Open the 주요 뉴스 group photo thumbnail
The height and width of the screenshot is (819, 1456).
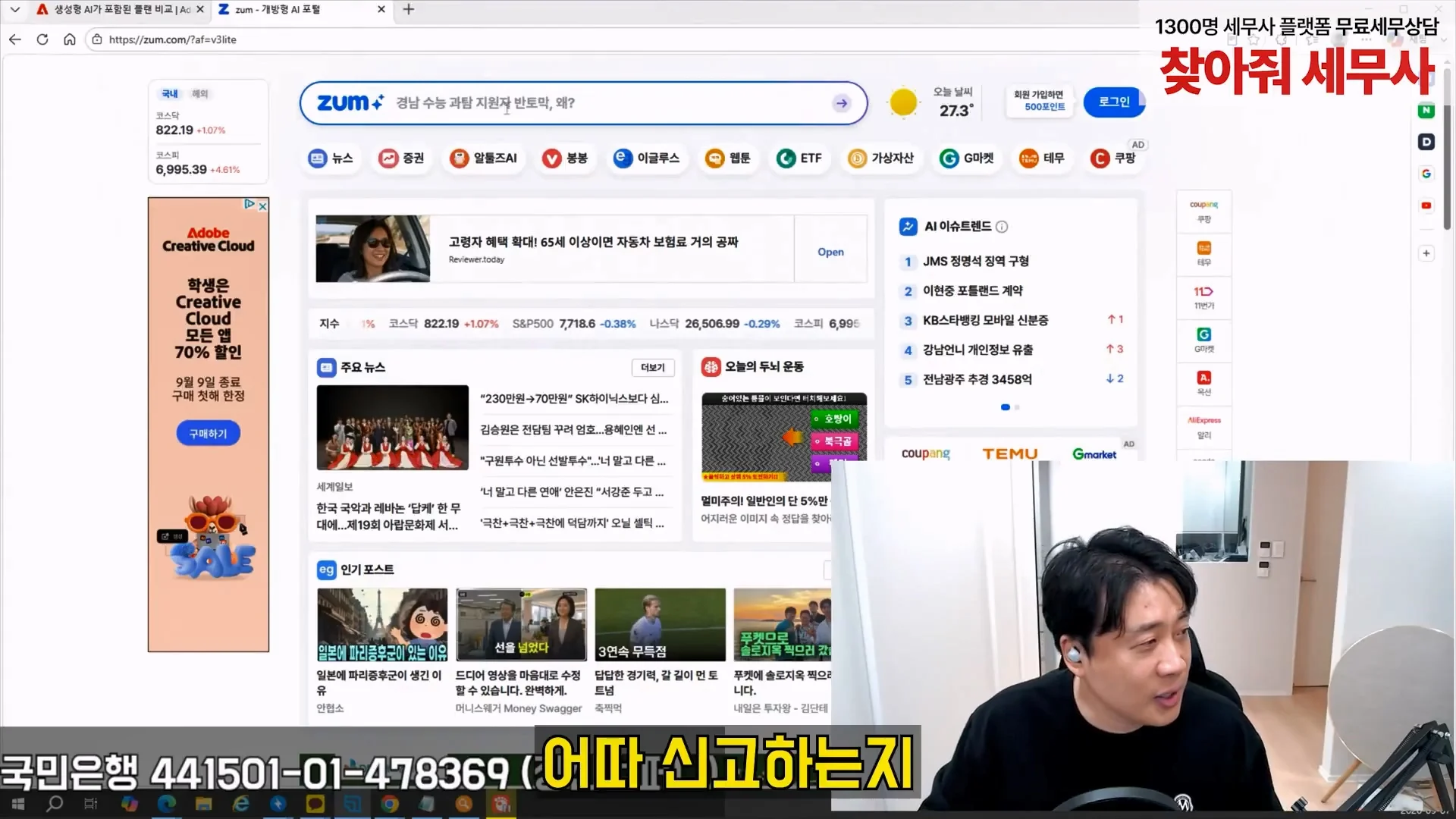point(393,428)
